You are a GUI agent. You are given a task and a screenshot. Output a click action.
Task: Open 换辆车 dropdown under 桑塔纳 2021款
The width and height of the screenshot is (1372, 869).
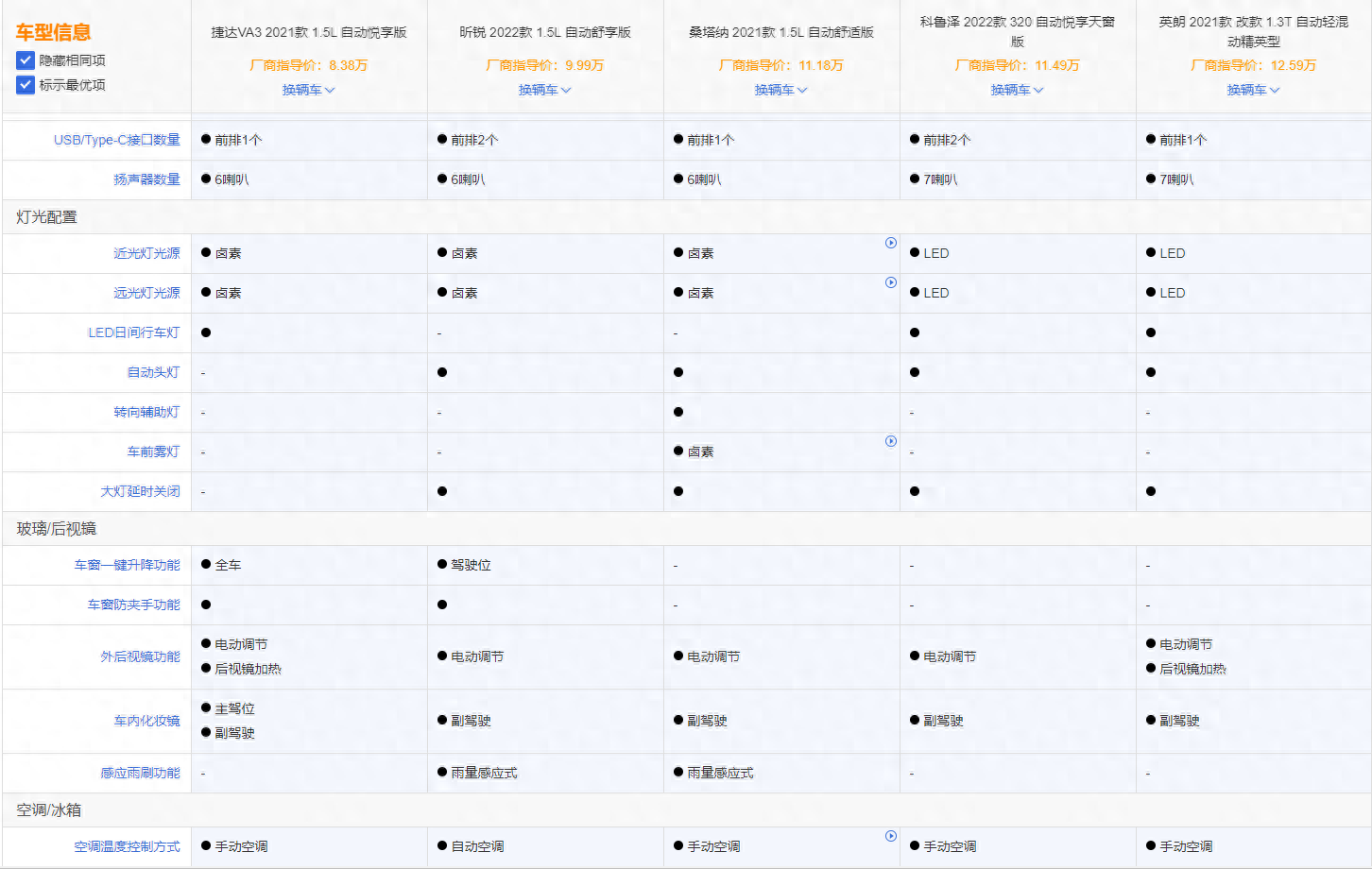781,90
